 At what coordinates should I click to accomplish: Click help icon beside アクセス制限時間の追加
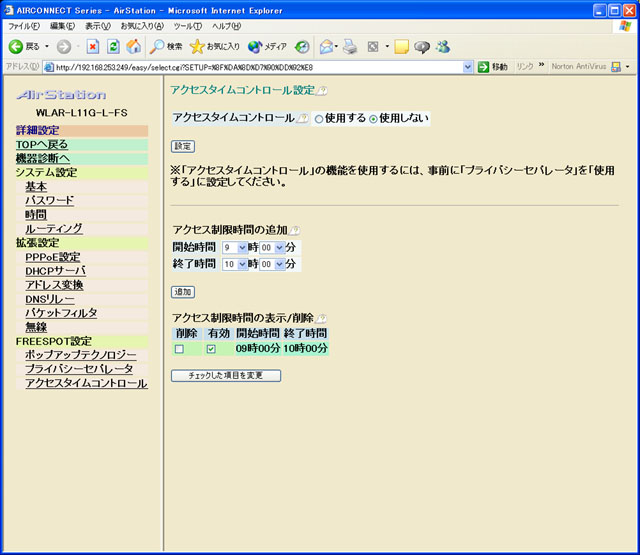point(294,231)
